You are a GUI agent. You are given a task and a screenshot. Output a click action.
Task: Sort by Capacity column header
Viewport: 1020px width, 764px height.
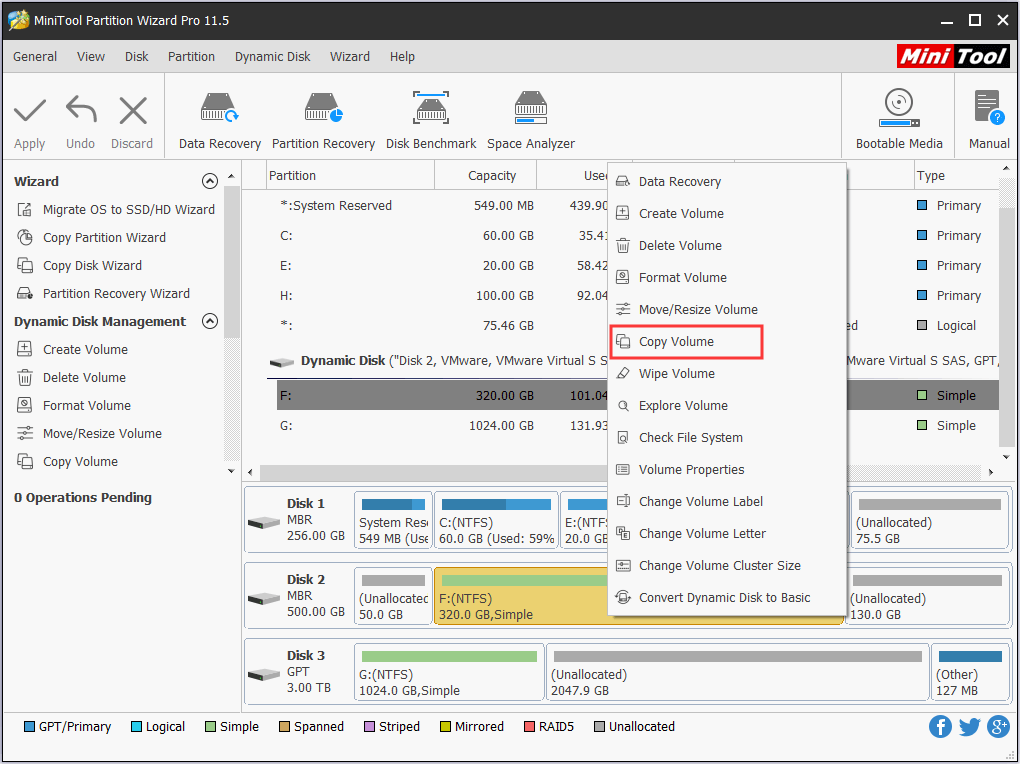[x=485, y=176]
